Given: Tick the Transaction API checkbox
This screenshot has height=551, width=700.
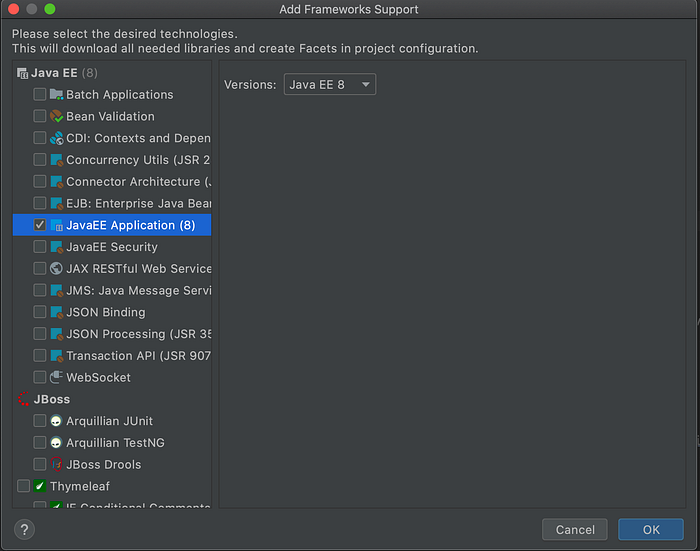Looking at the screenshot, I should (x=40, y=356).
